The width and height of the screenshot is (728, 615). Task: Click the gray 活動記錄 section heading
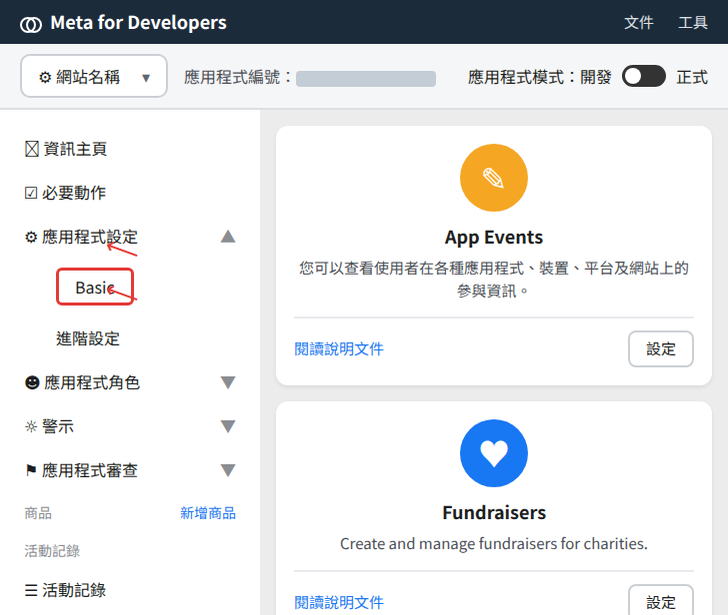pyautogui.click(x=52, y=551)
